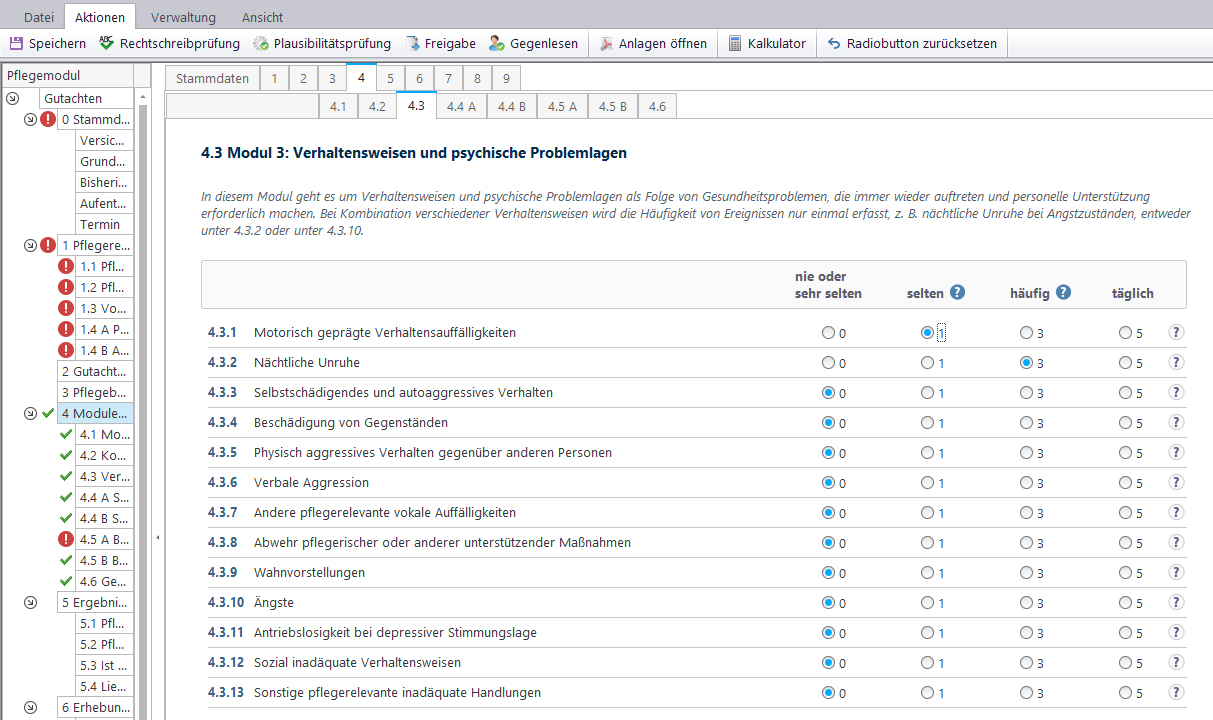Select häufig (3) for Beschädigung von Gegenständen

click(1026, 423)
